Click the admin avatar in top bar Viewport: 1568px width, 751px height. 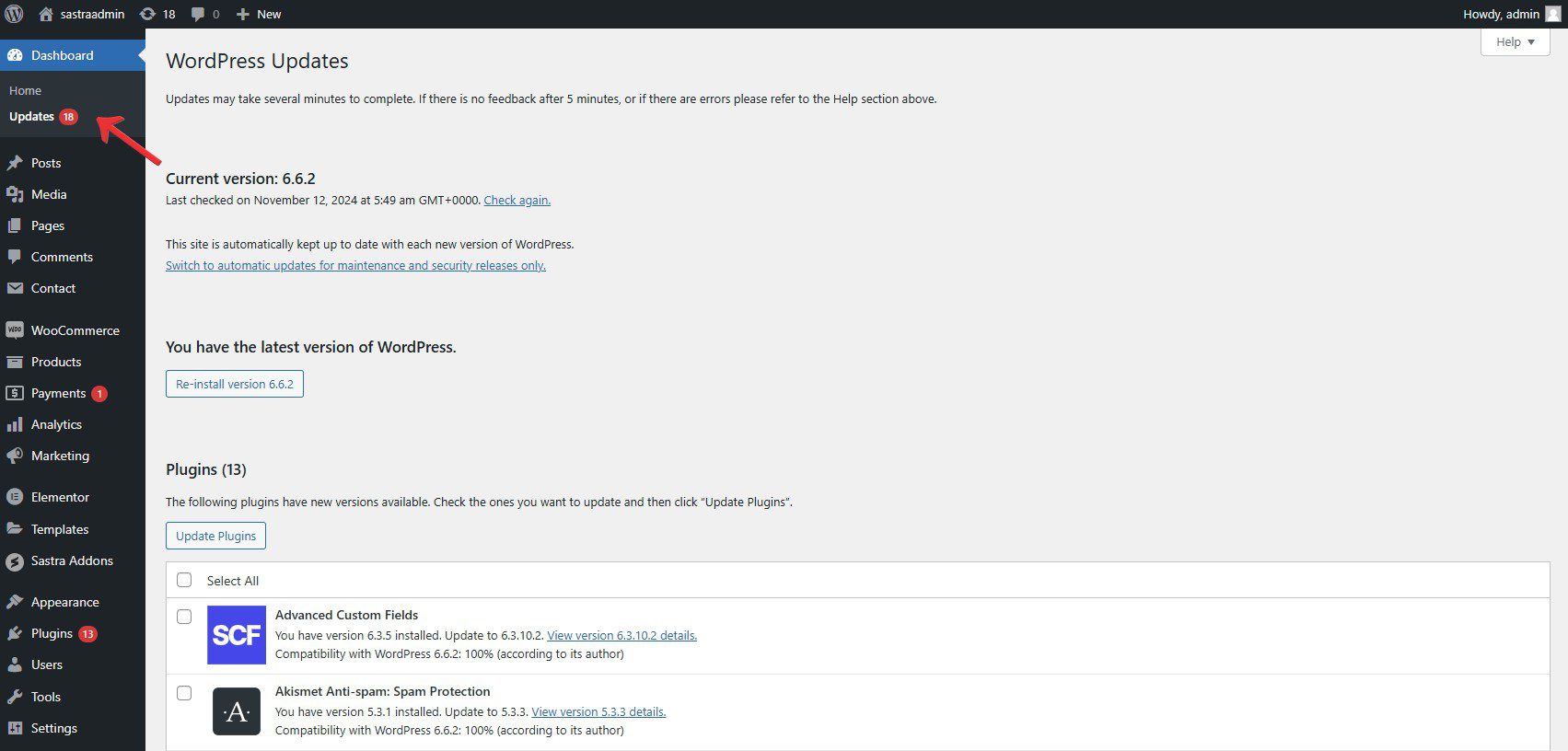coord(1553,14)
